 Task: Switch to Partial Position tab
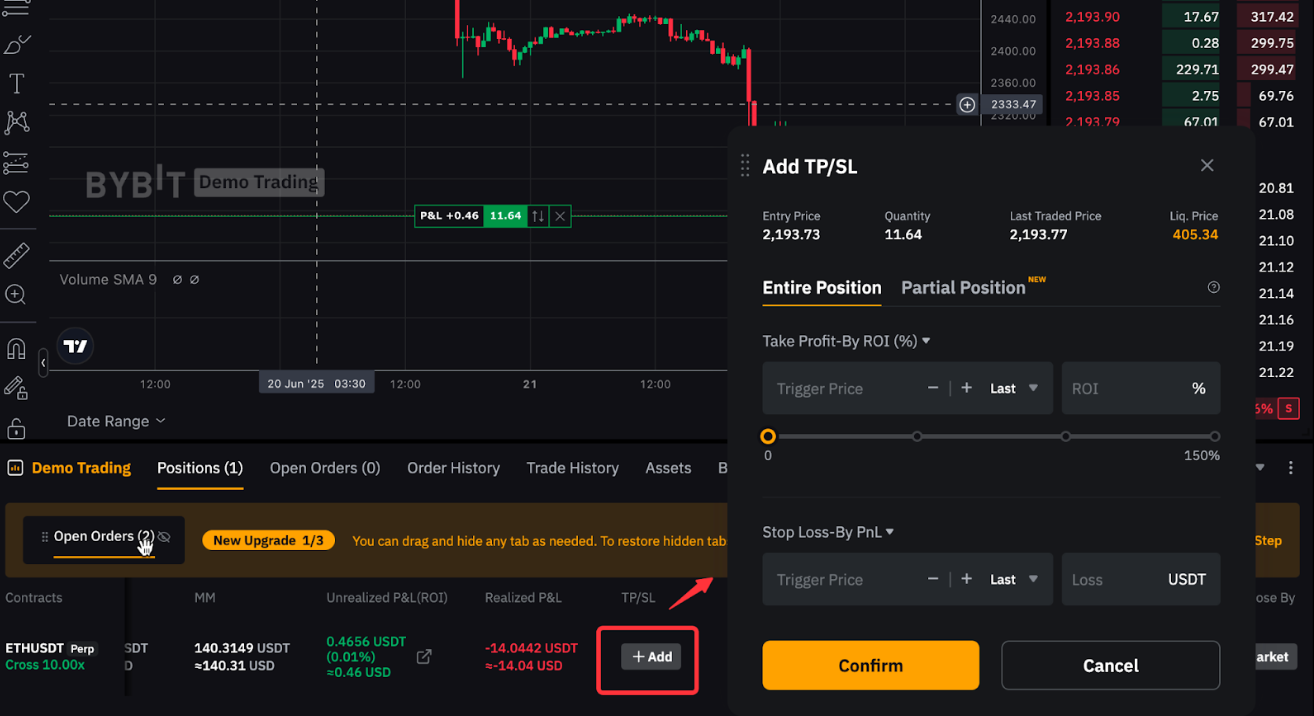(963, 288)
